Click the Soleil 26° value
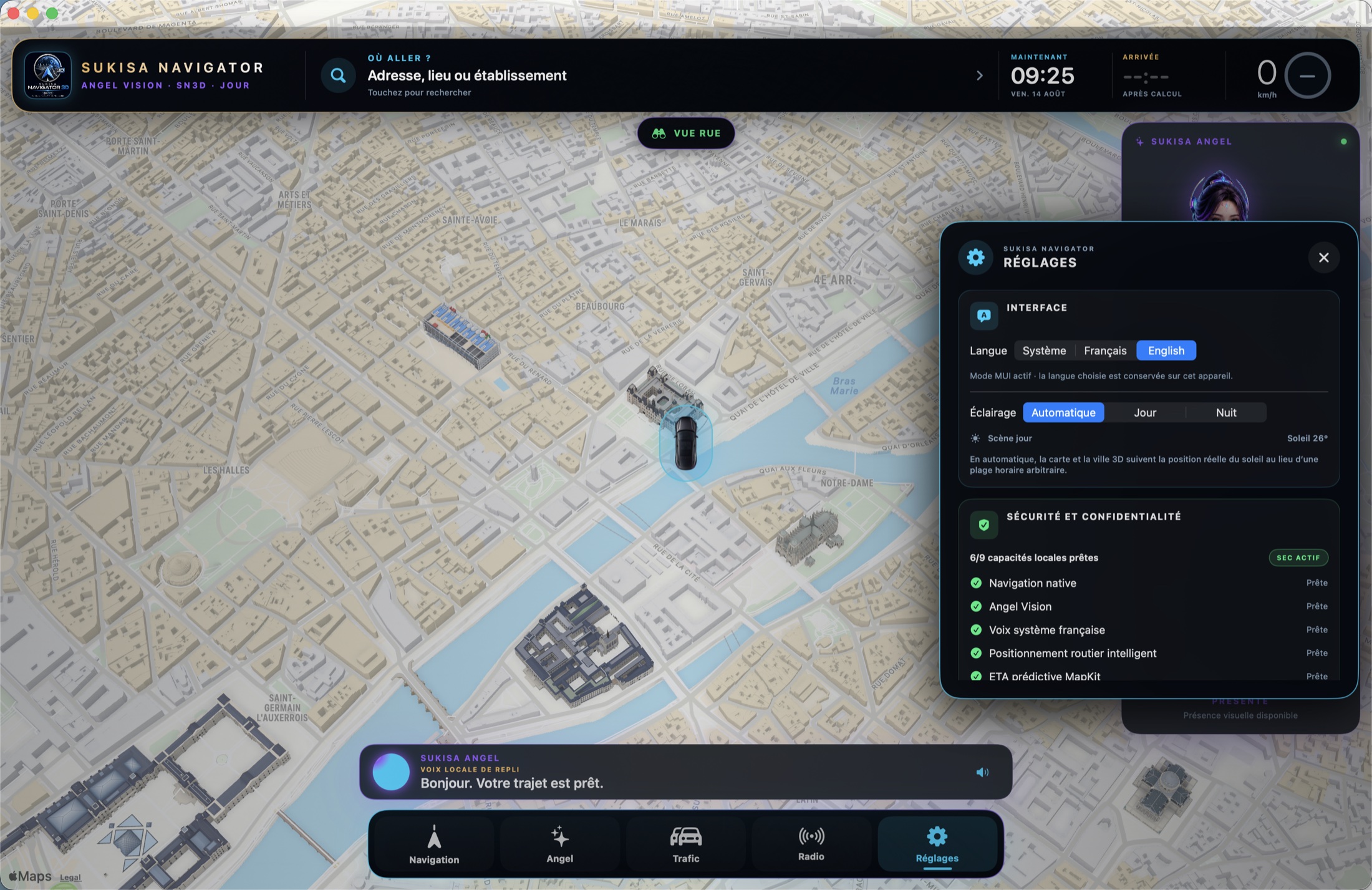This screenshot has width=1372, height=890. [1307, 438]
